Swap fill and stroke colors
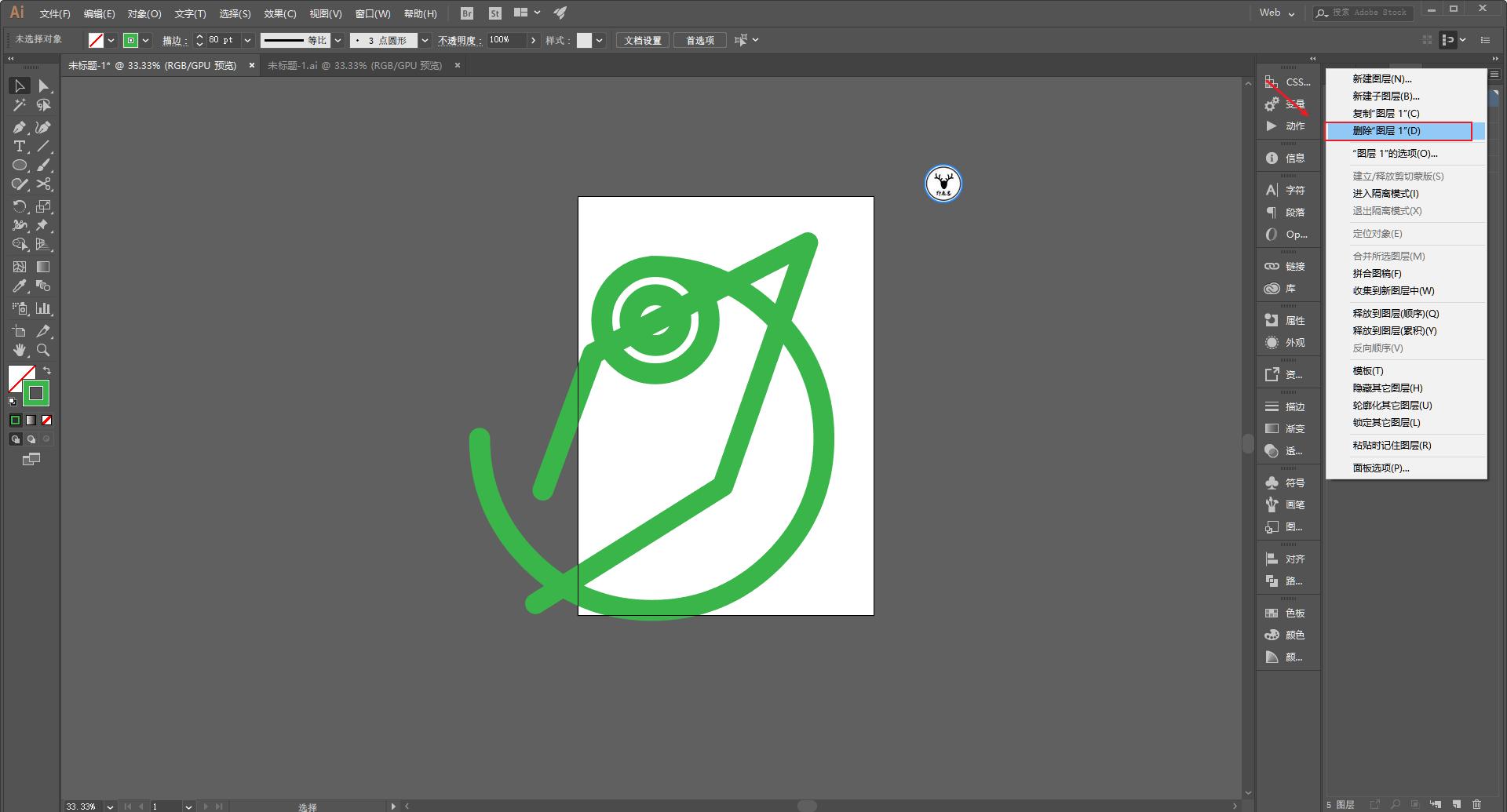The image size is (1507, 812). coord(47,370)
